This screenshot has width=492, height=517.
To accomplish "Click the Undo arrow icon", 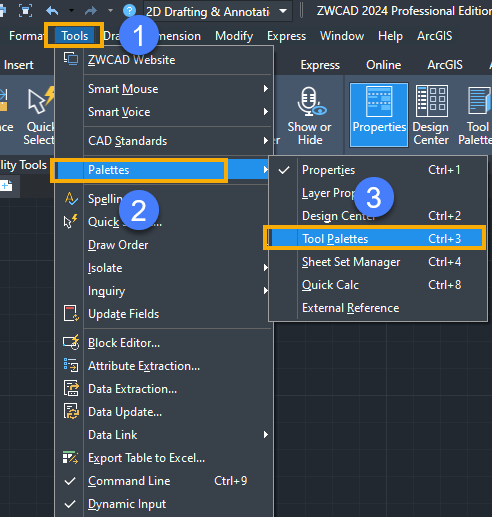I will click(x=52, y=11).
